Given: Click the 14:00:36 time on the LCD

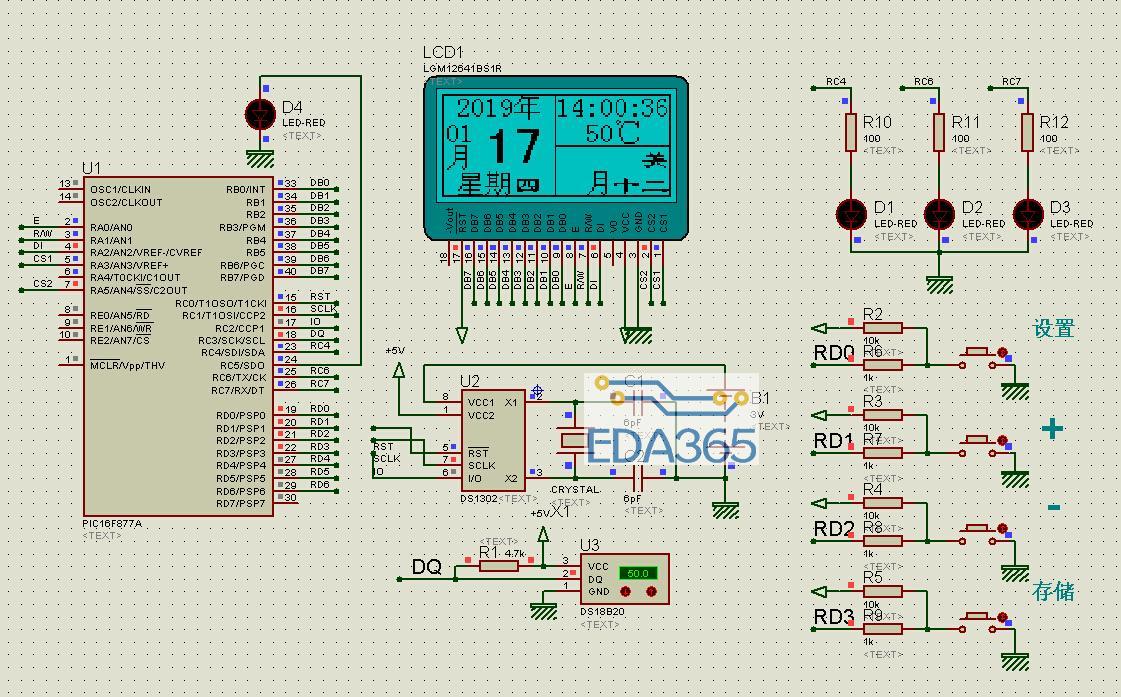Looking at the screenshot, I should click(x=613, y=108).
